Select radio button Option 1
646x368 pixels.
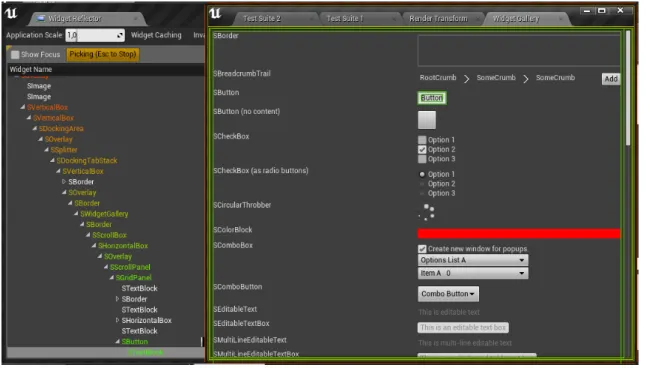click(422, 175)
